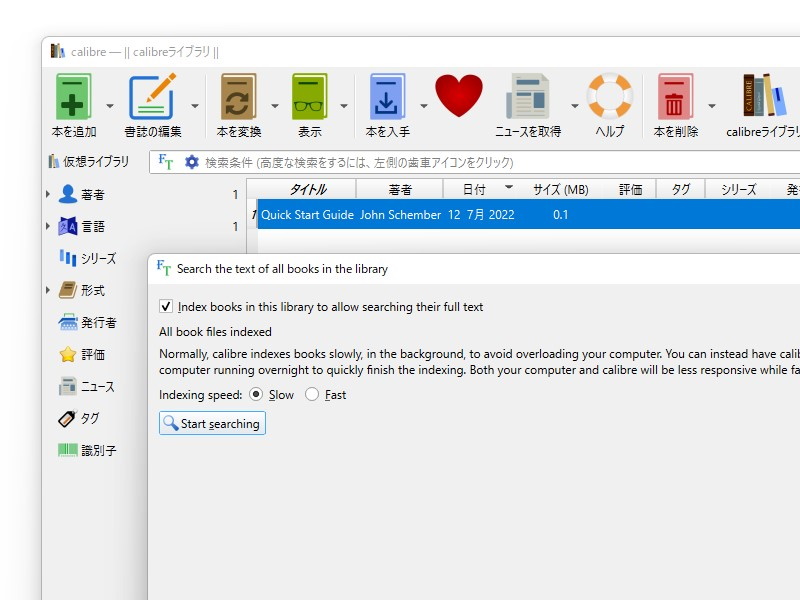Open 仮想ライブラリ virtual library button
Image resolution: width=800 pixels, height=600 pixels.
click(88, 162)
